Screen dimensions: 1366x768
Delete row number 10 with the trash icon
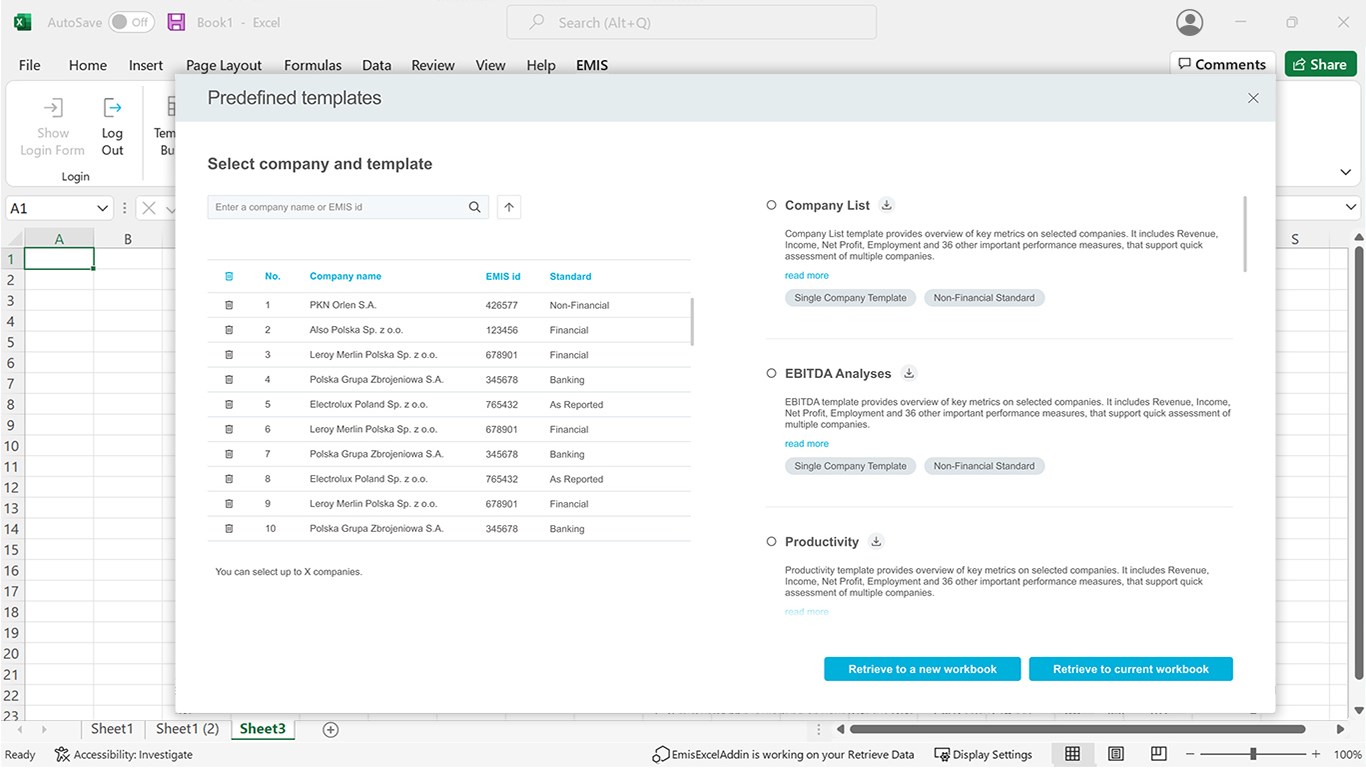229,528
